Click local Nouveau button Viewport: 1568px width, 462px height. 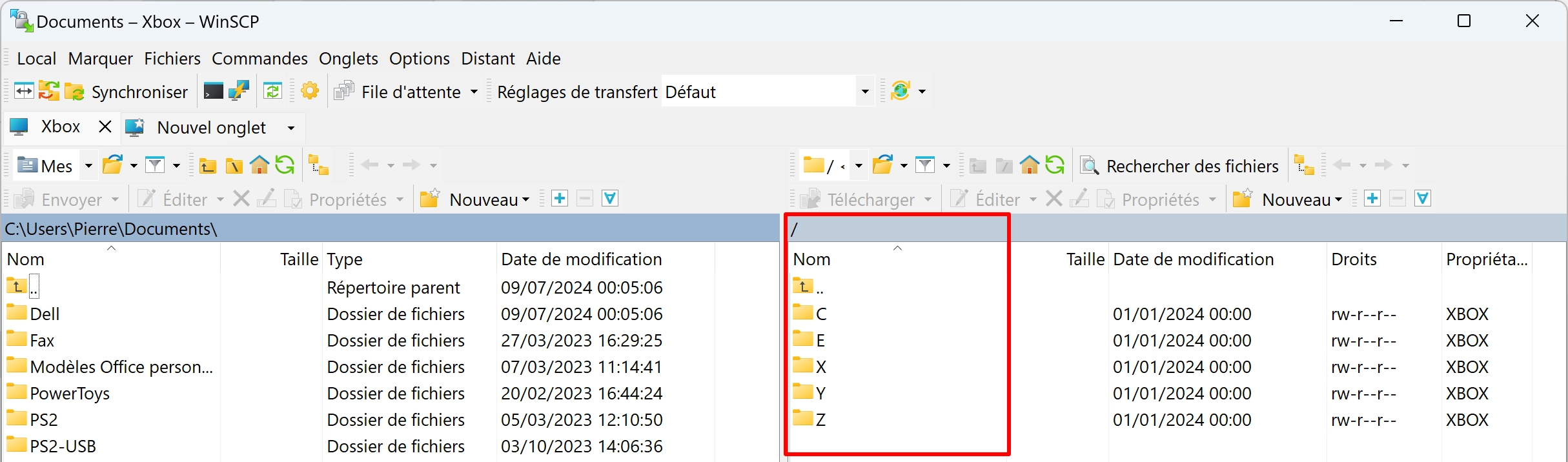tap(474, 199)
